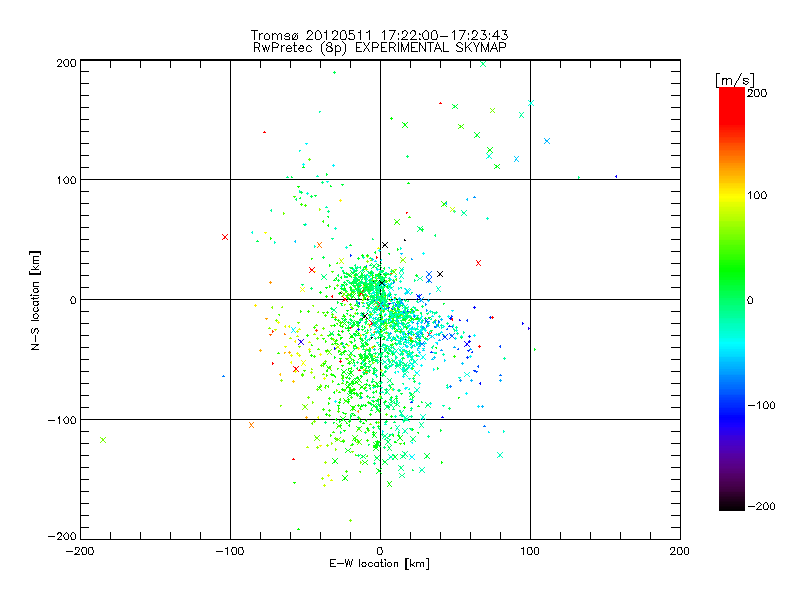This screenshot has width=800, height=600.
Task: Click the black bottom of the velocity colorbar
Action: click(732, 505)
